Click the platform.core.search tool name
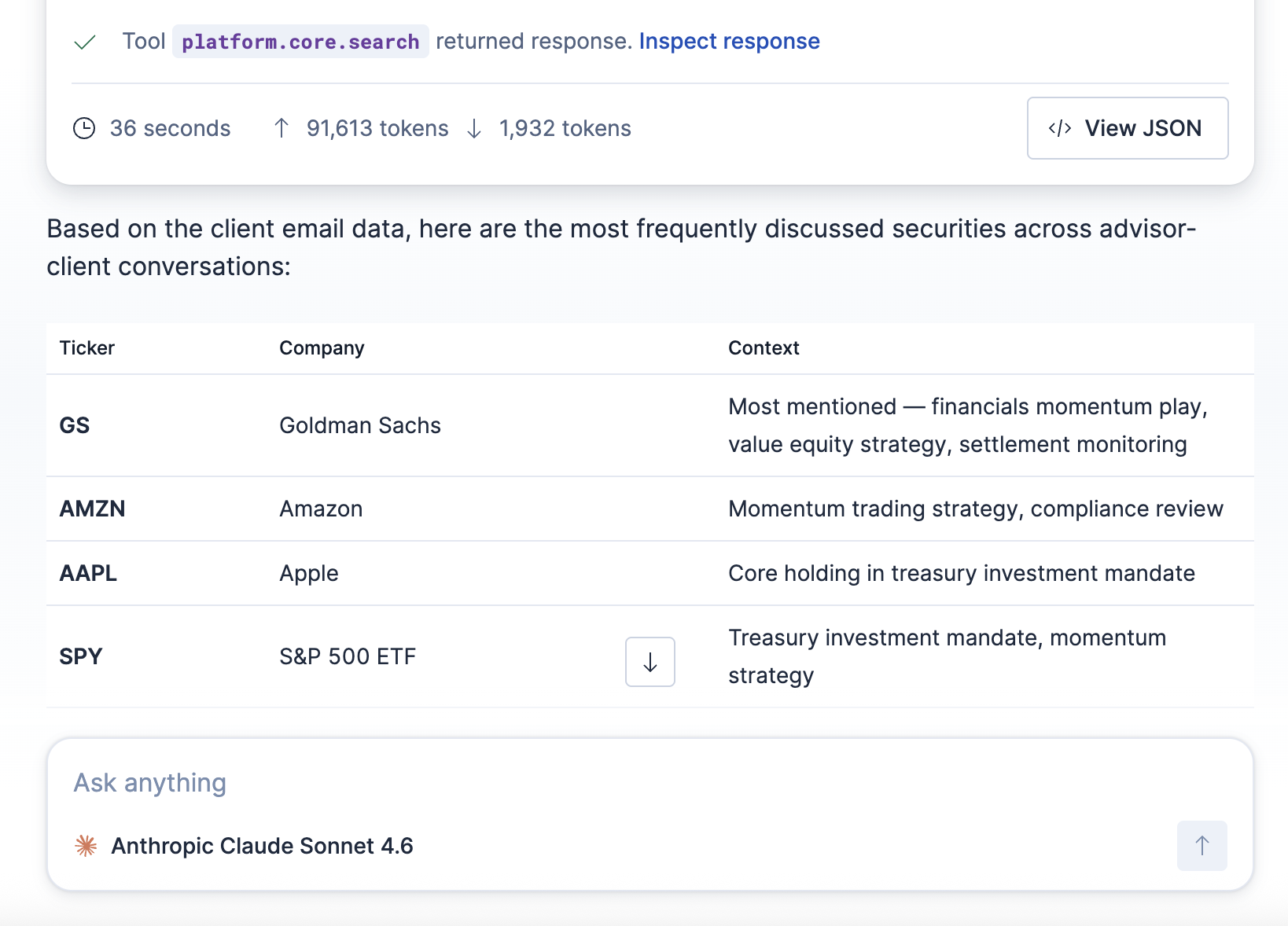 click(300, 42)
